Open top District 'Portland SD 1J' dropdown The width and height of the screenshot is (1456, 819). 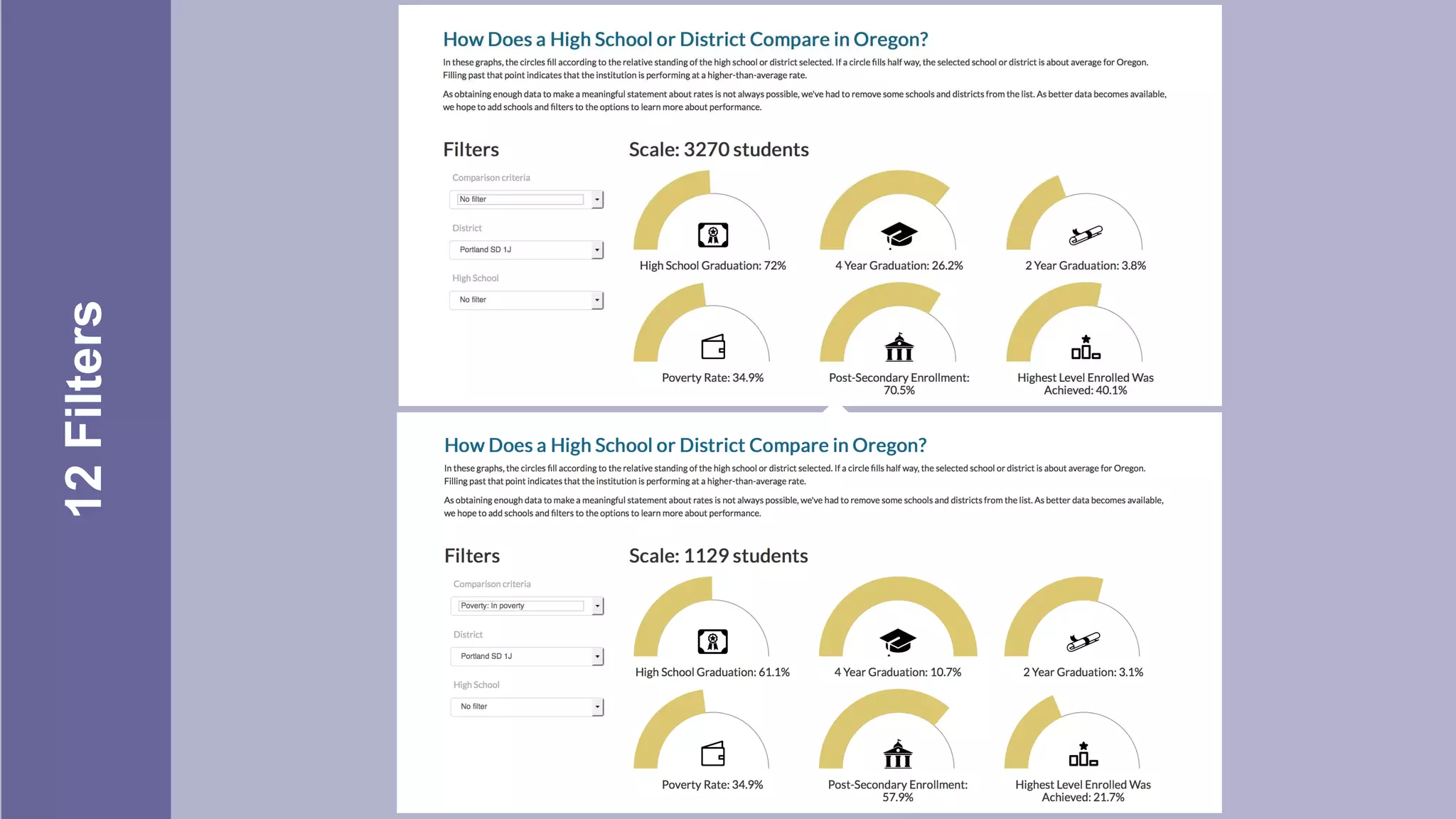tap(526, 250)
